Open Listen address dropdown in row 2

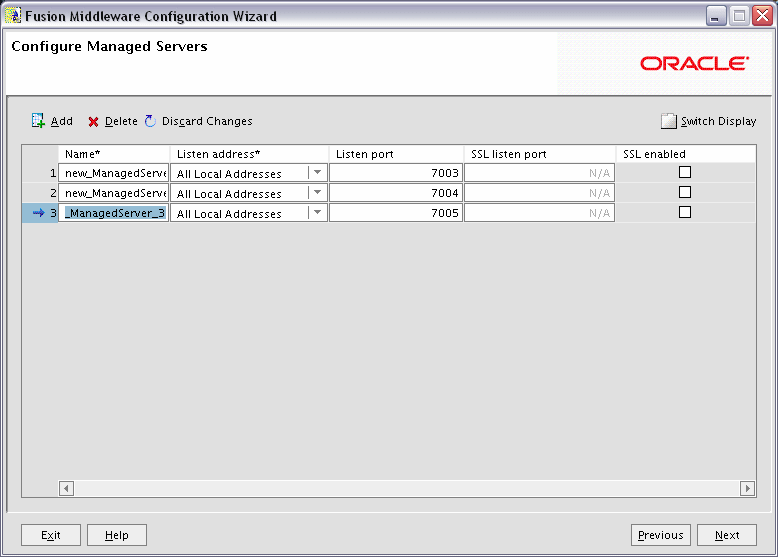[318, 192]
